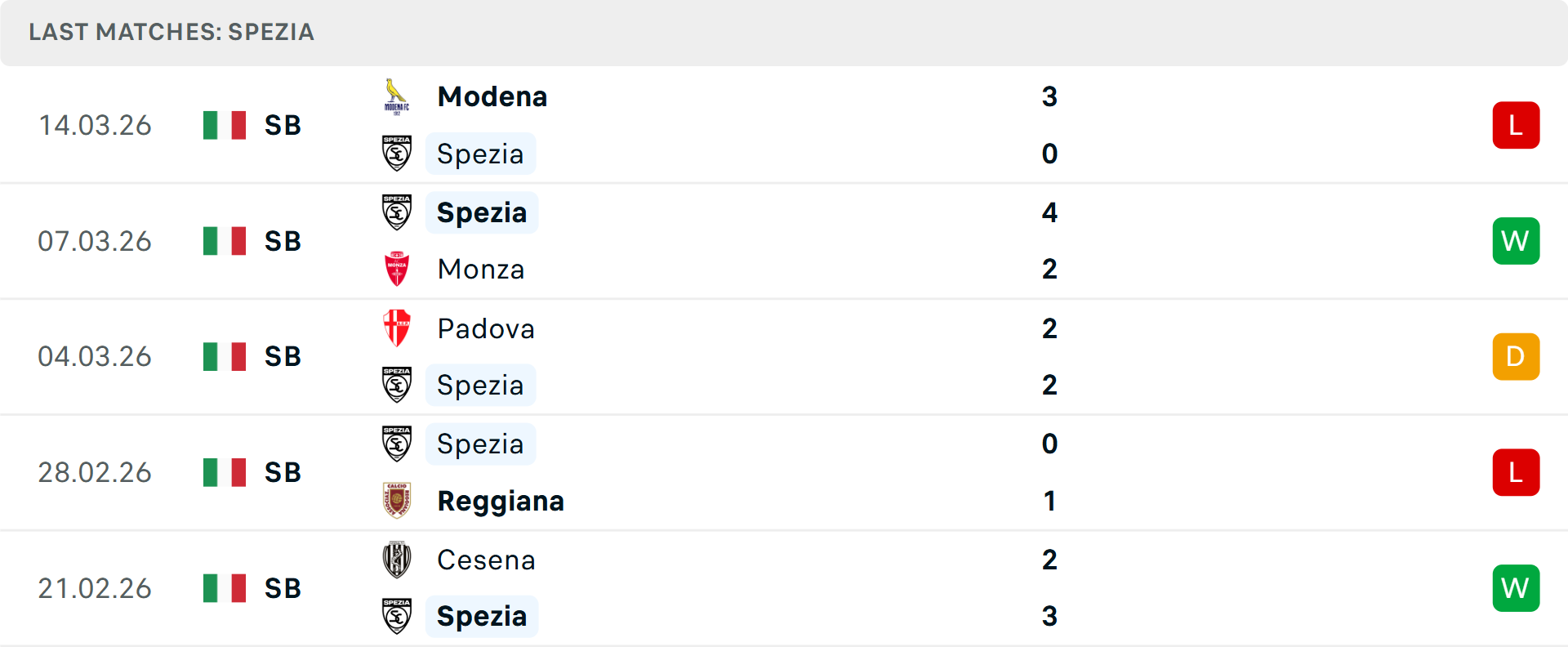
Task: Open the Cesena team page
Action: (x=486, y=560)
